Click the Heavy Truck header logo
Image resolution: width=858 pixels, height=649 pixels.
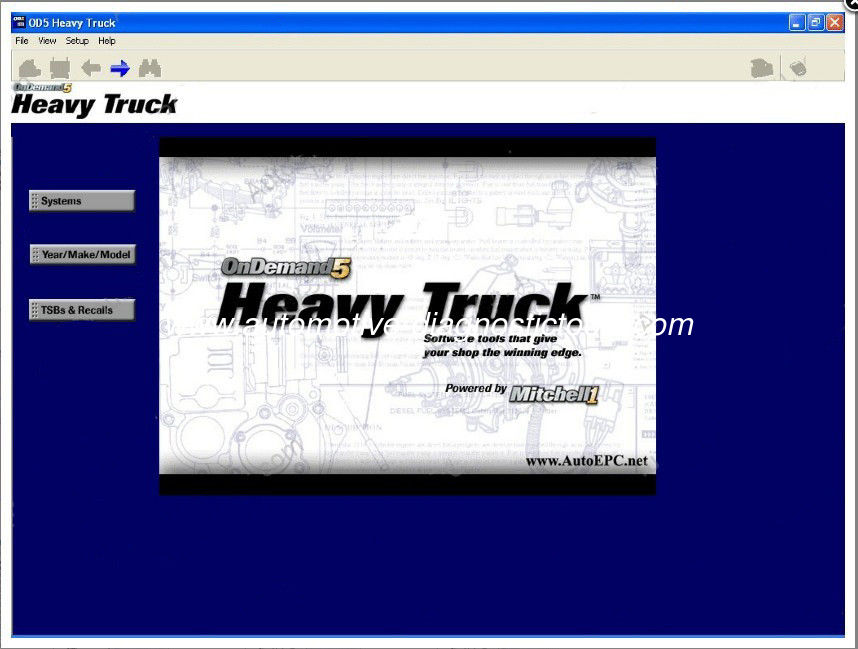[x=94, y=100]
